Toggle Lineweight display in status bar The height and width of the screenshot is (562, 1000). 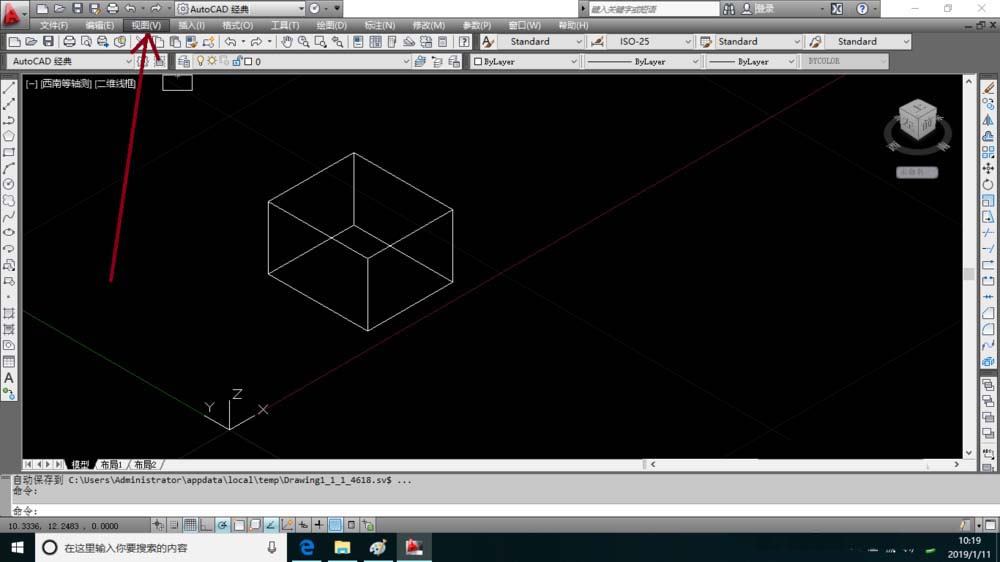coord(319,525)
